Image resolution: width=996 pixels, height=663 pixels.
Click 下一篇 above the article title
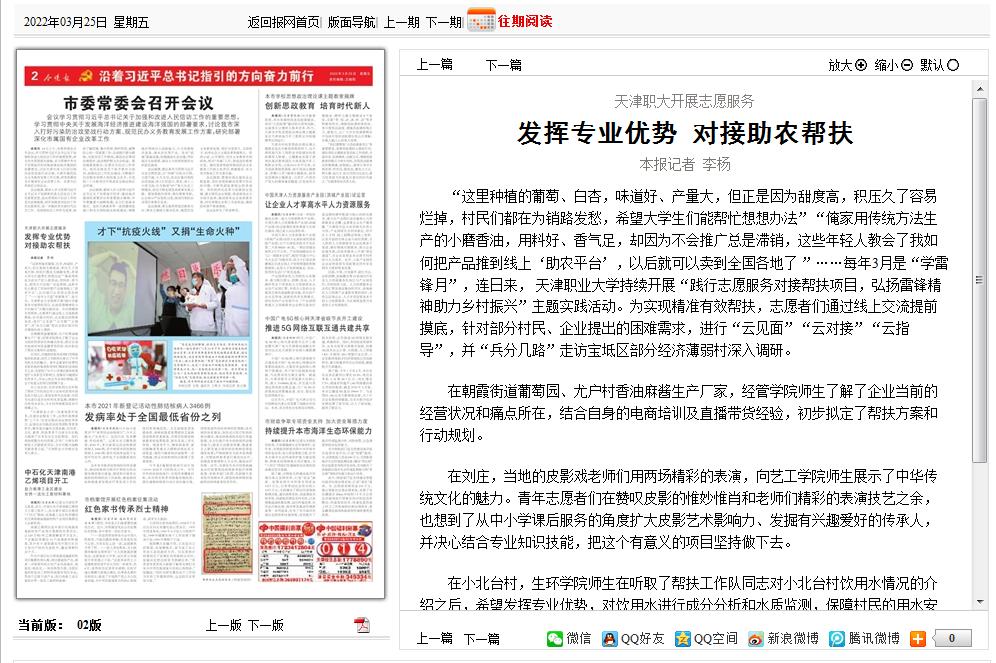click(x=503, y=65)
